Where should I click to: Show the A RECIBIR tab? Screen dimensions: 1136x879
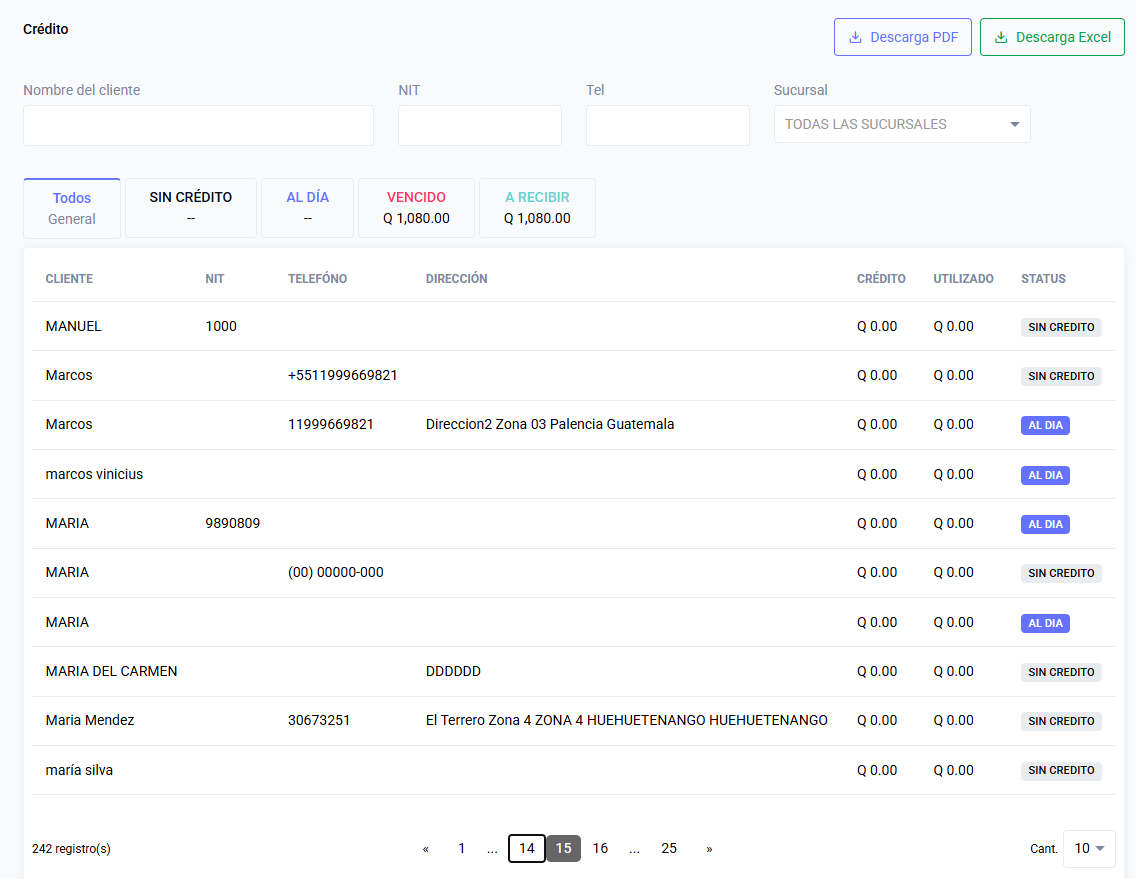point(537,208)
